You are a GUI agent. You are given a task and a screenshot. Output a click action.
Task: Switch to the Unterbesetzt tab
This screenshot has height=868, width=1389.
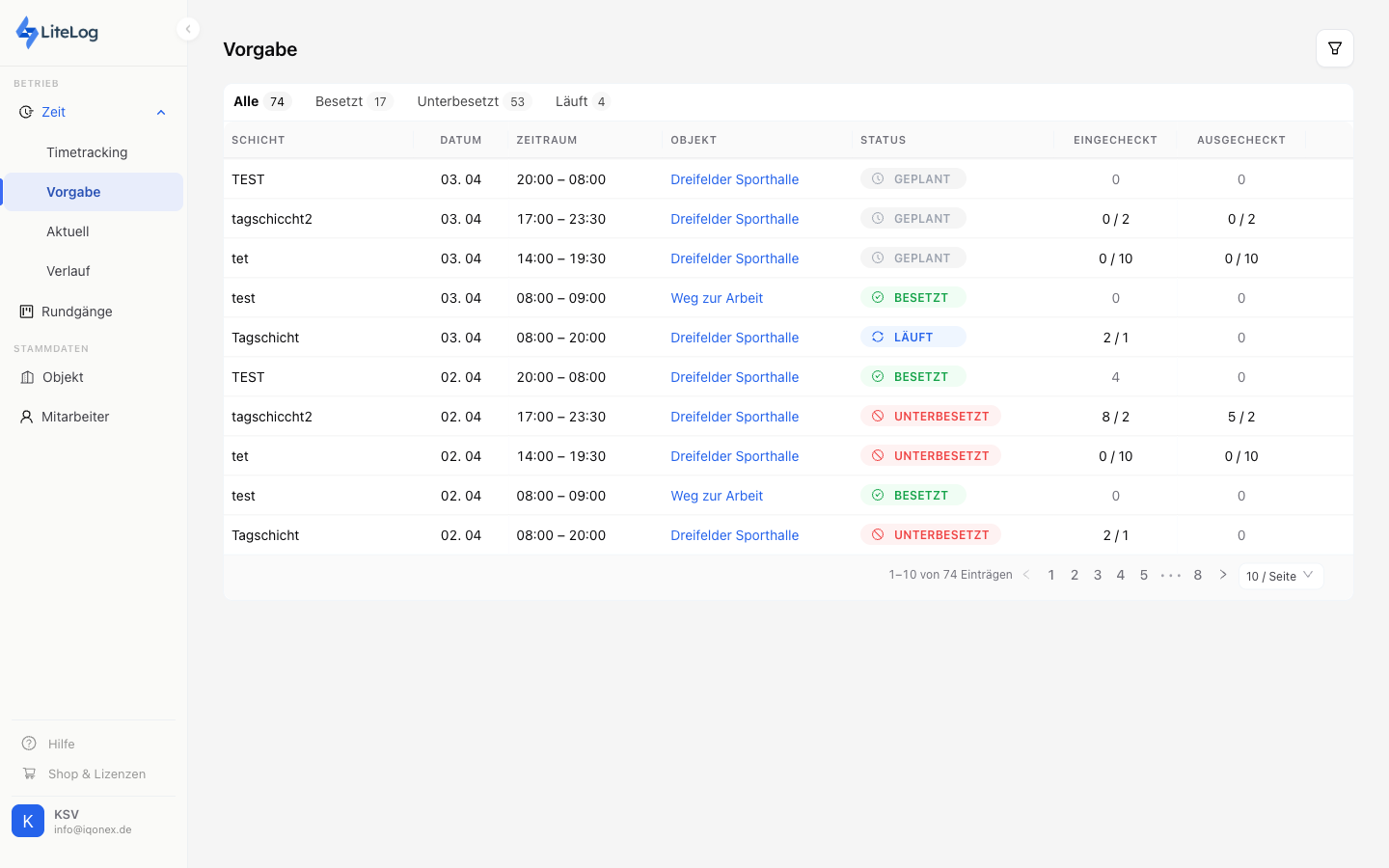point(473,101)
